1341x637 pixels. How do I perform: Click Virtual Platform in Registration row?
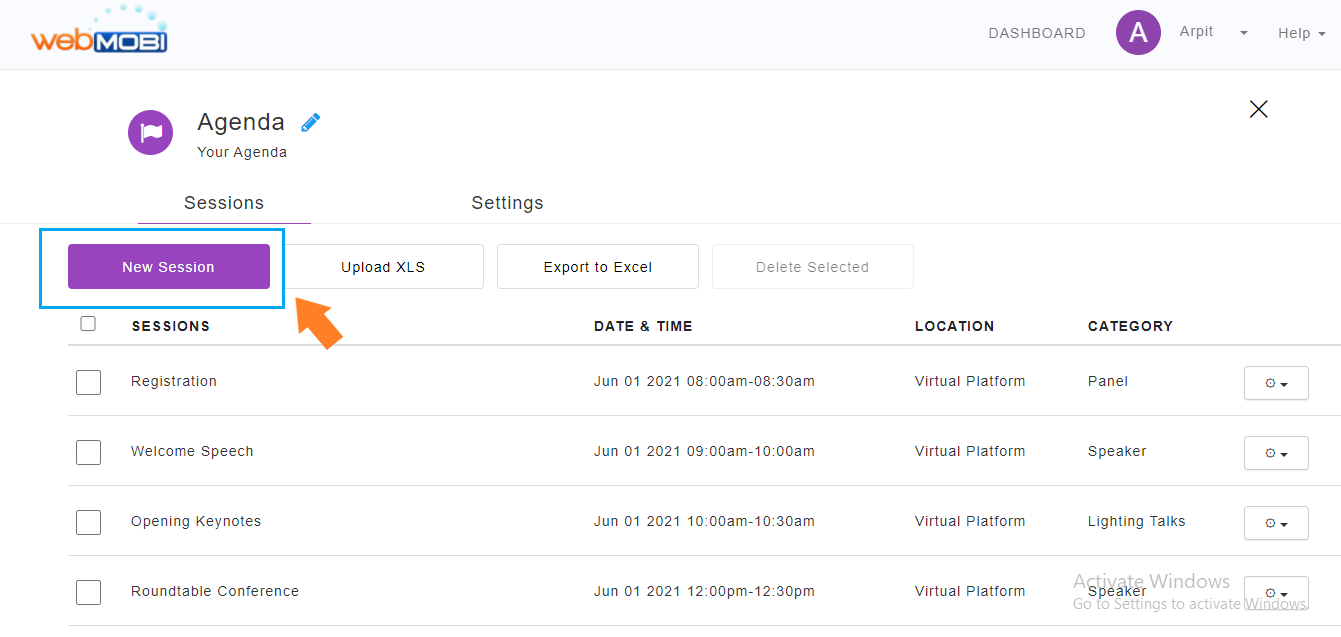click(970, 381)
